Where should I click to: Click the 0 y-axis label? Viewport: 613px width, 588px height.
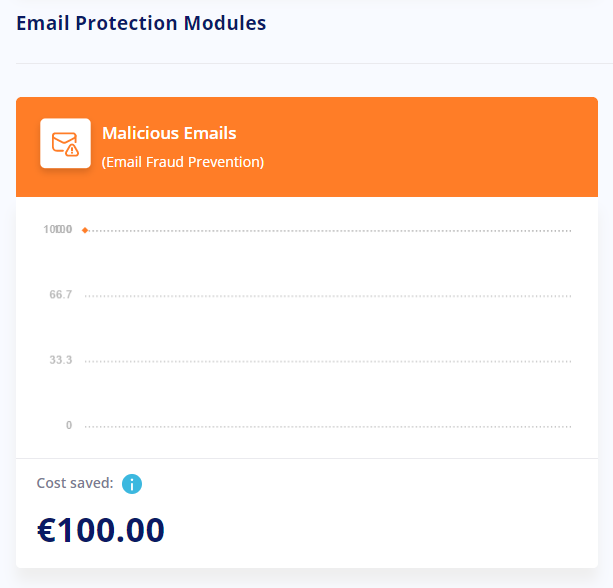(69, 425)
